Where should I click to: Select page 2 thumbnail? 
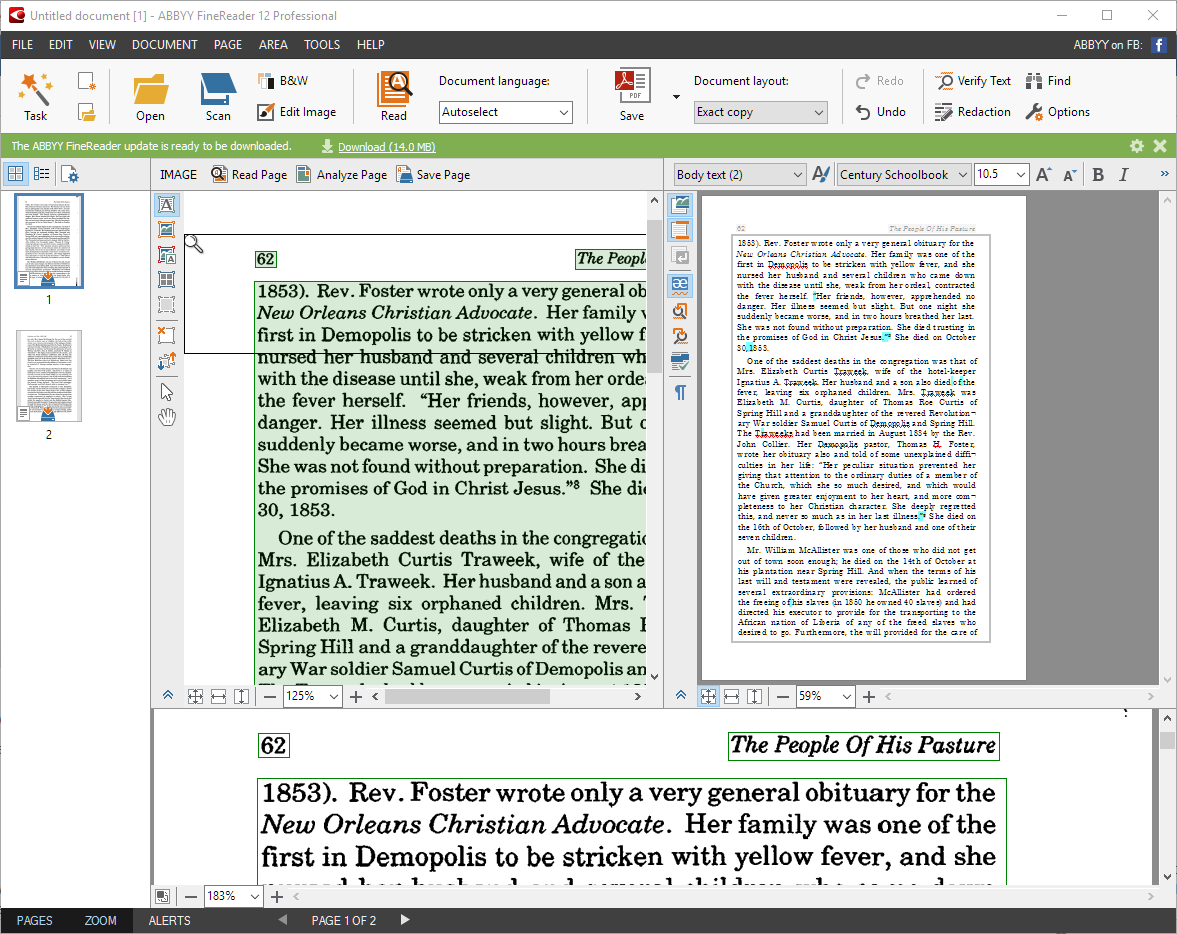coord(48,376)
